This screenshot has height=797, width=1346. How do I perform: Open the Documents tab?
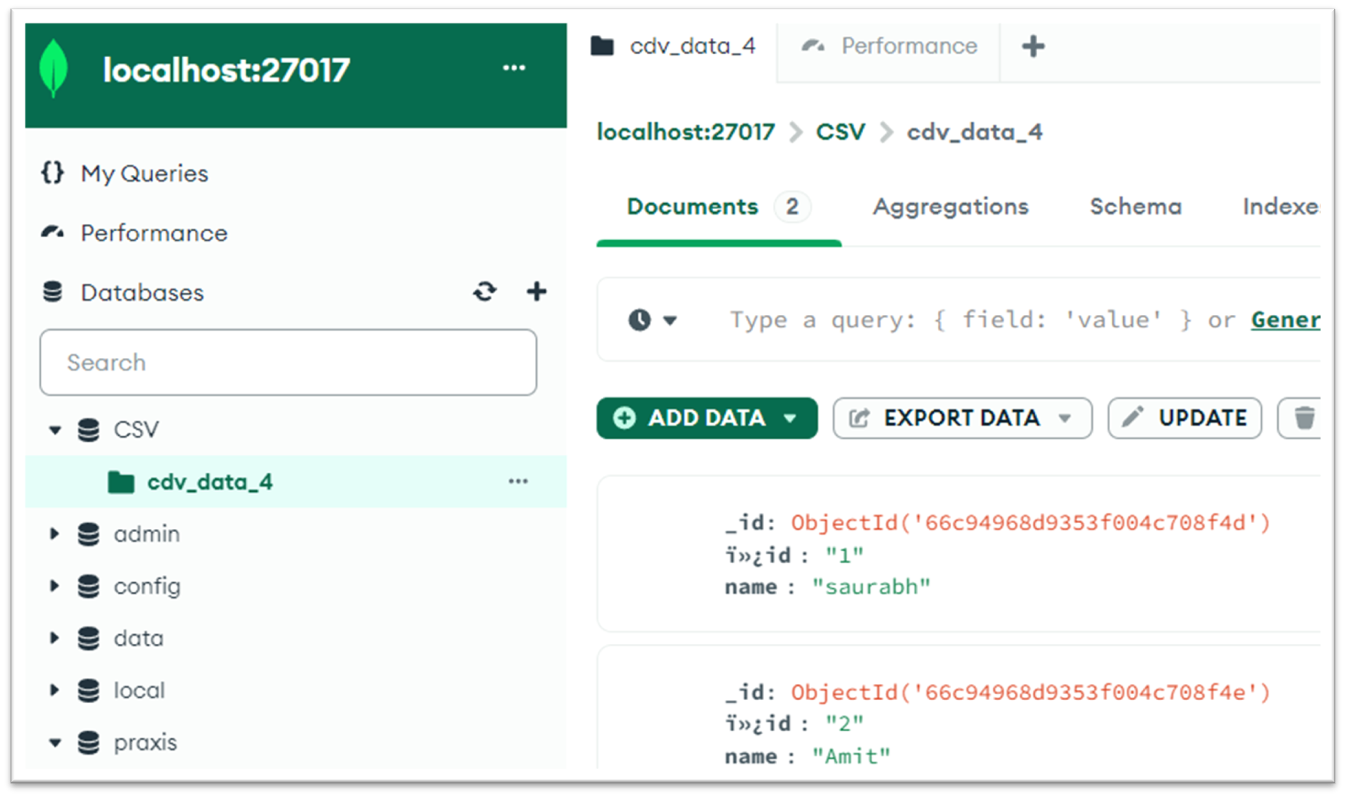point(718,207)
